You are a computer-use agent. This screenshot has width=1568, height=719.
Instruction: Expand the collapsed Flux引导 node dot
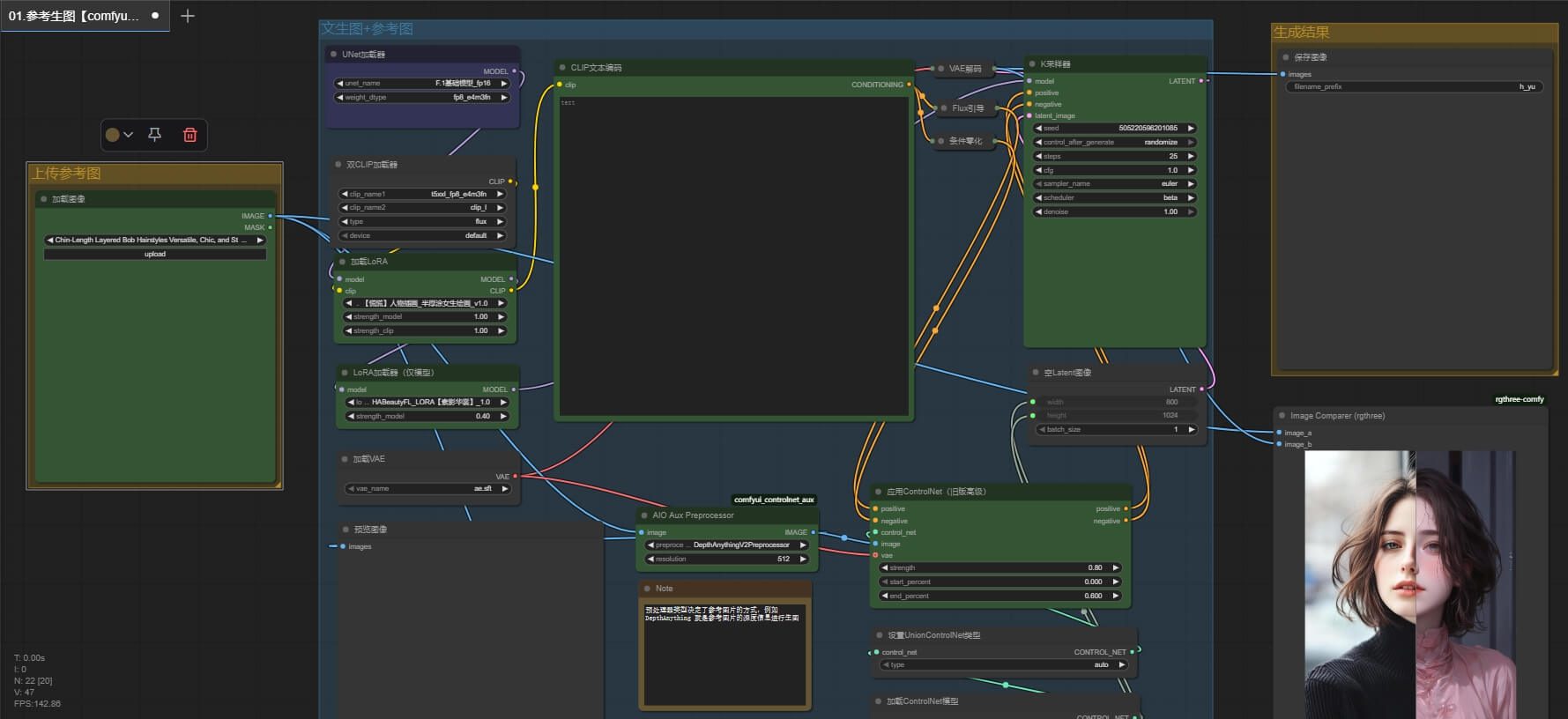(x=944, y=108)
